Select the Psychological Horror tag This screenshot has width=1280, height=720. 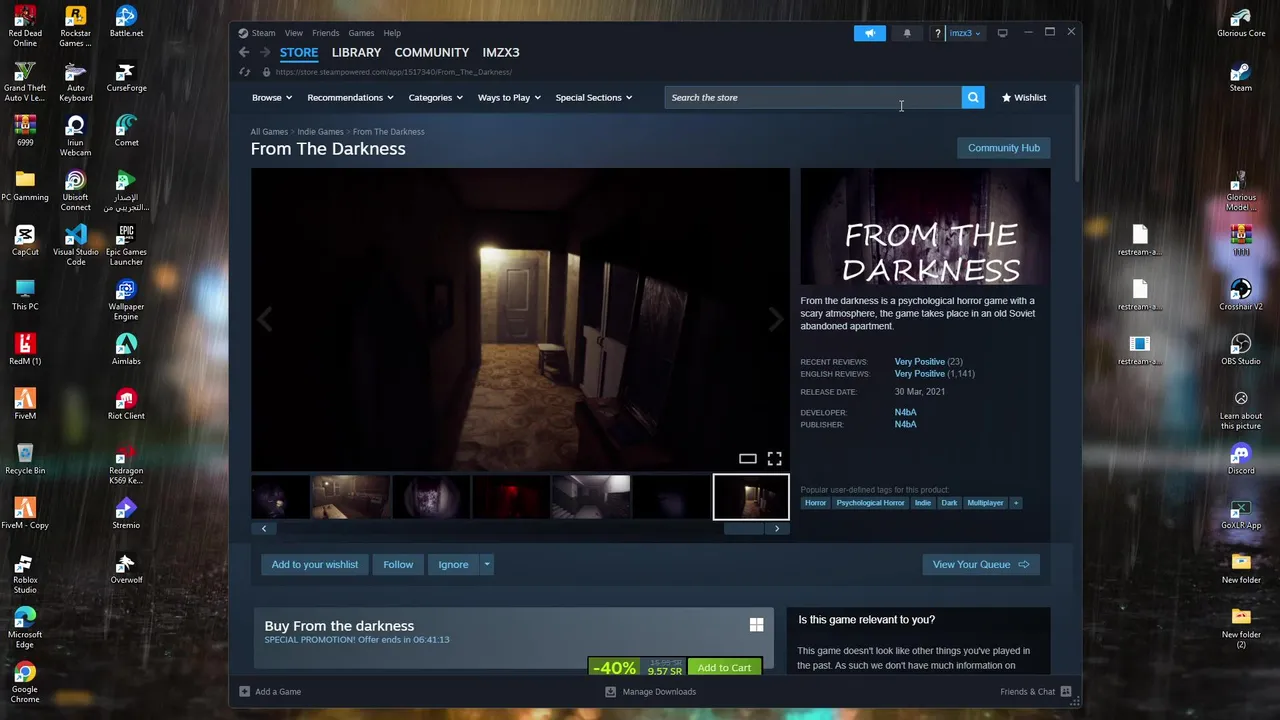pyautogui.click(x=870, y=503)
